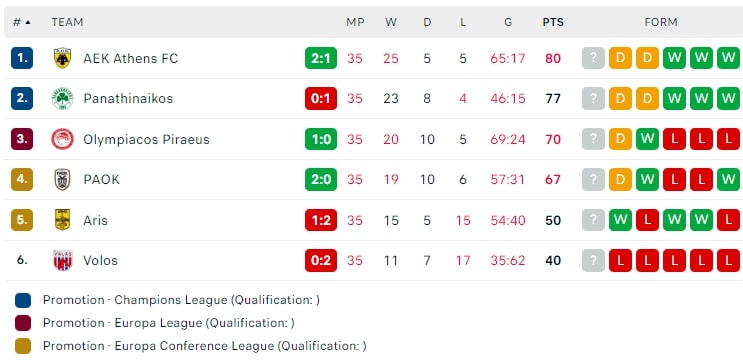This screenshot has width=743, height=362.
Task: Open the Olympiacos Piraeus team link
Action: [x=146, y=139]
